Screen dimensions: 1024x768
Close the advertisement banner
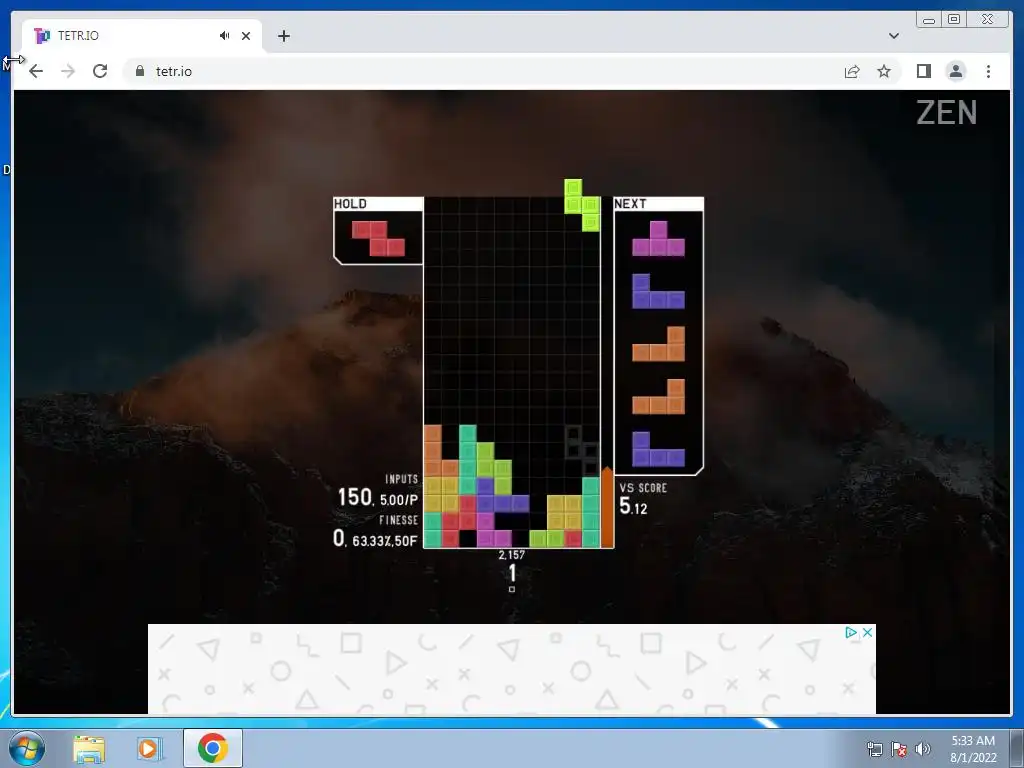tap(867, 632)
